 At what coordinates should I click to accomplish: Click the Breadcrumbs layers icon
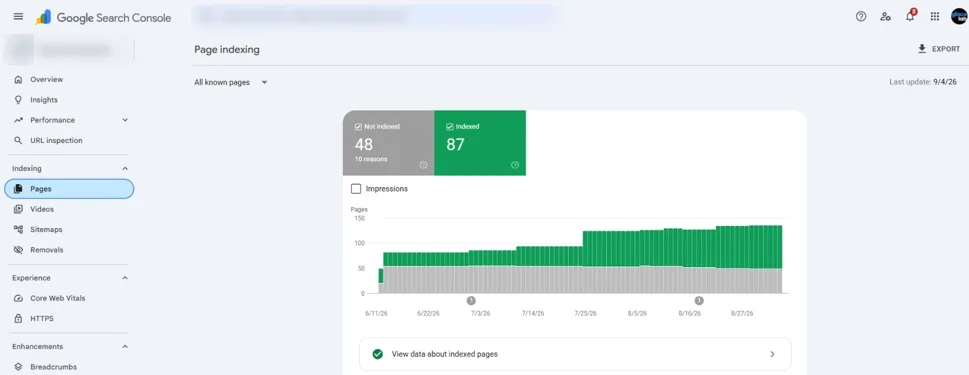click(18, 367)
